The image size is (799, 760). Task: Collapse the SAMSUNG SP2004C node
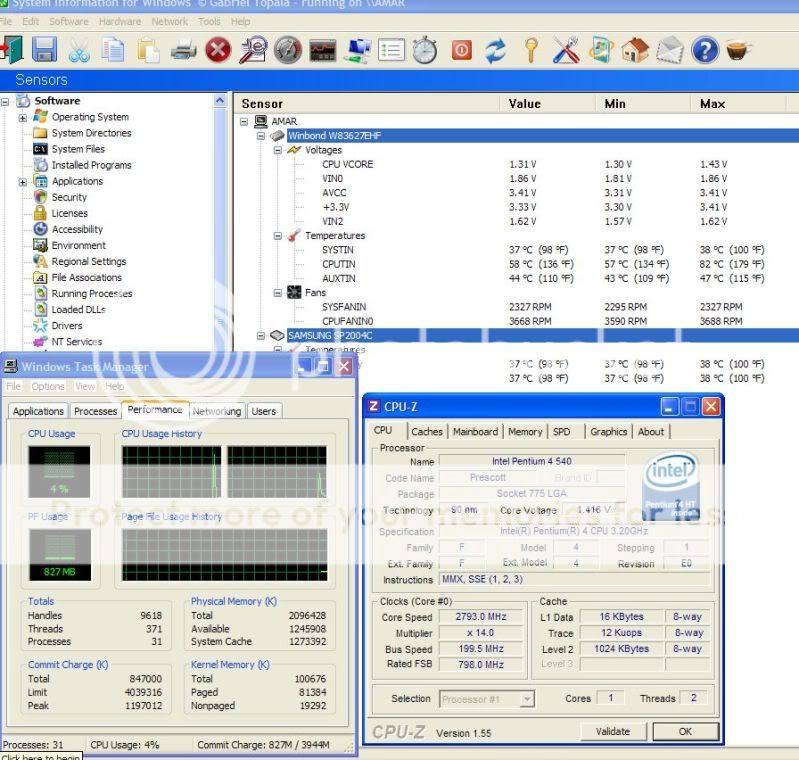[x=261, y=335]
